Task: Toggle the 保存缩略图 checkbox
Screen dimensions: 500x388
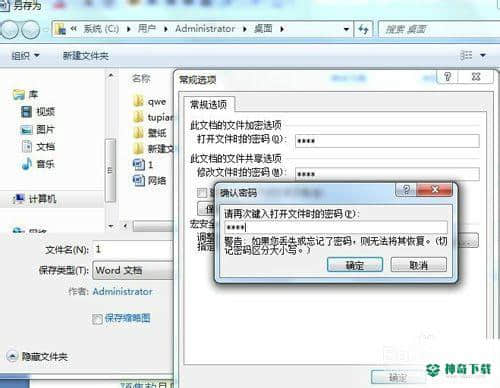Action: 97,319
